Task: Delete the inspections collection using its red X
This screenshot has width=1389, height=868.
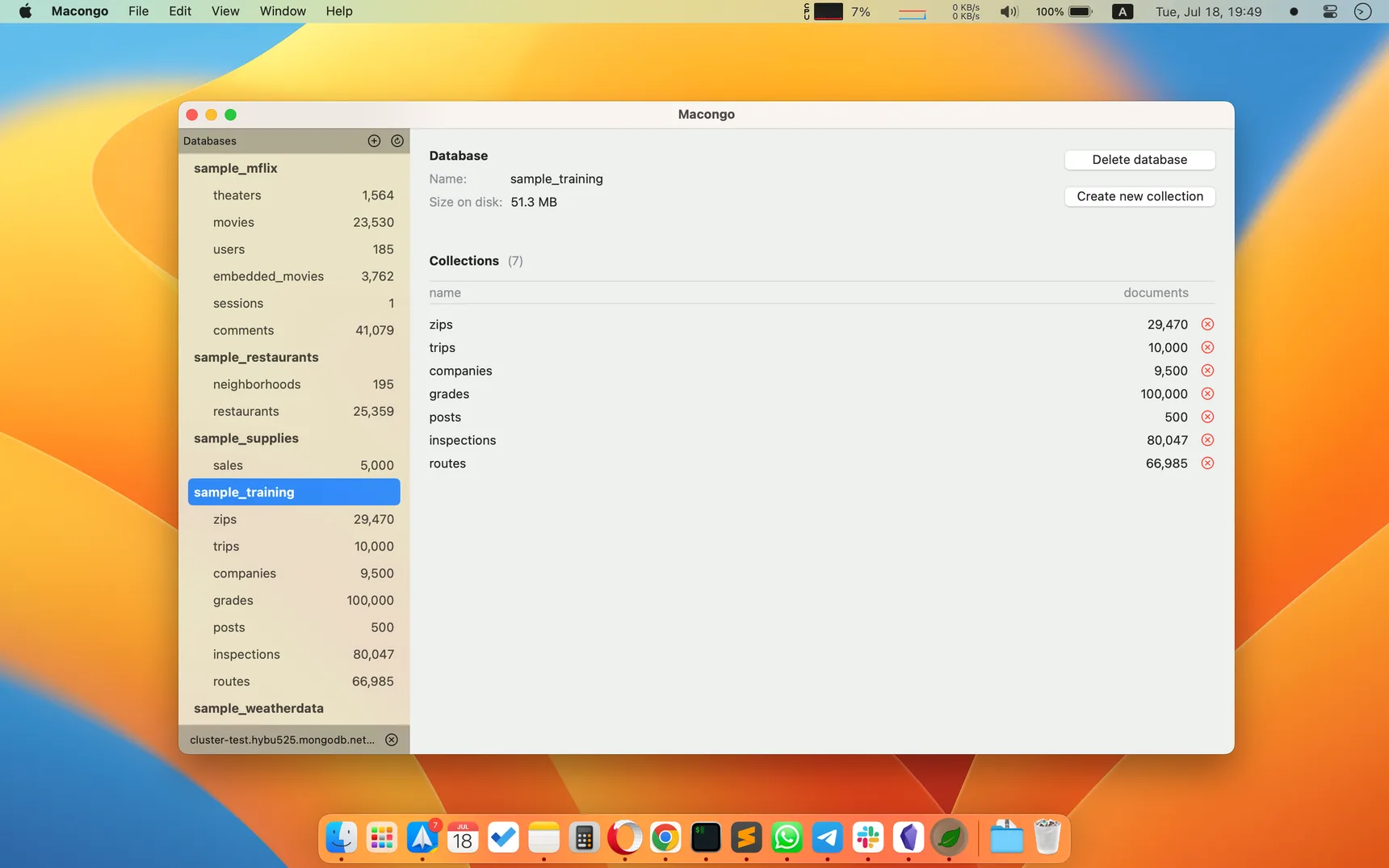Action: click(x=1207, y=440)
